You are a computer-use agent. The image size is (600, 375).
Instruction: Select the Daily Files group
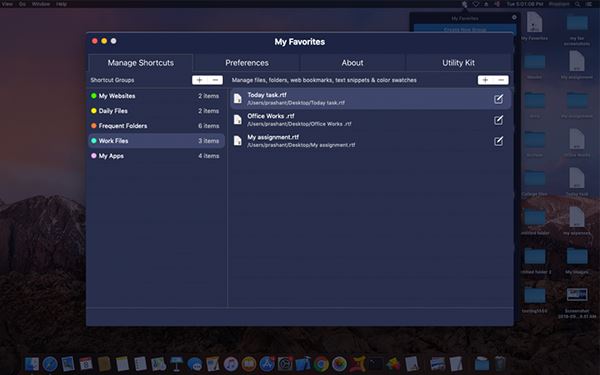[156, 111]
